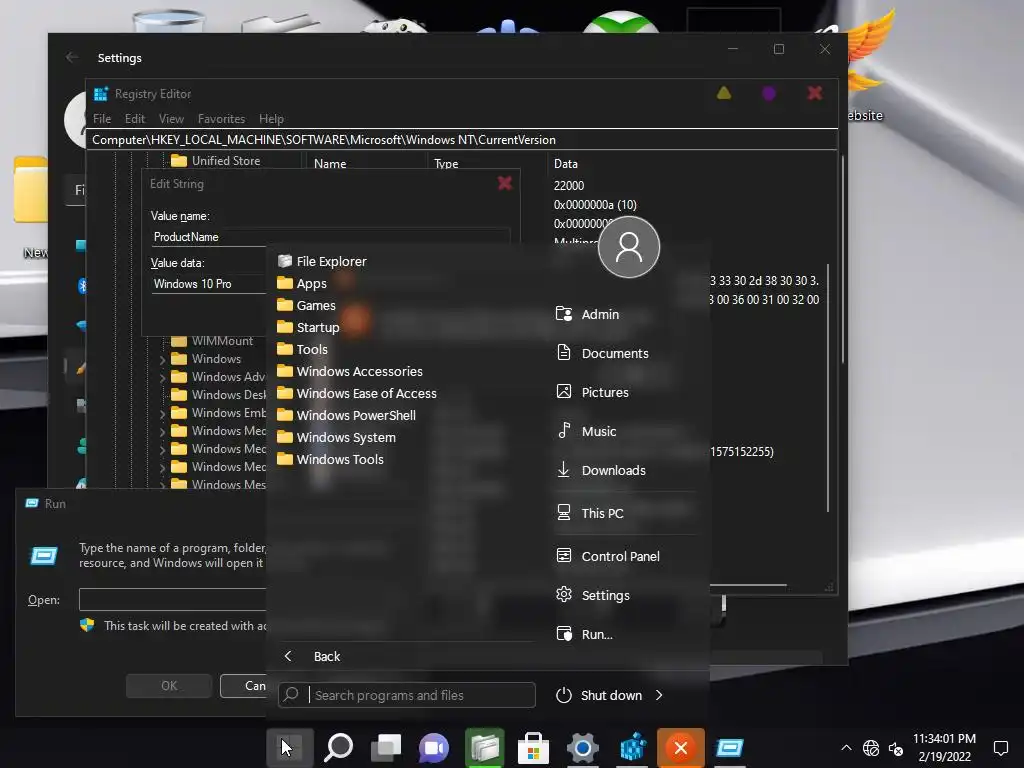Click the Shut down button
This screenshot has height=768, width=1024.
point(599,696)
